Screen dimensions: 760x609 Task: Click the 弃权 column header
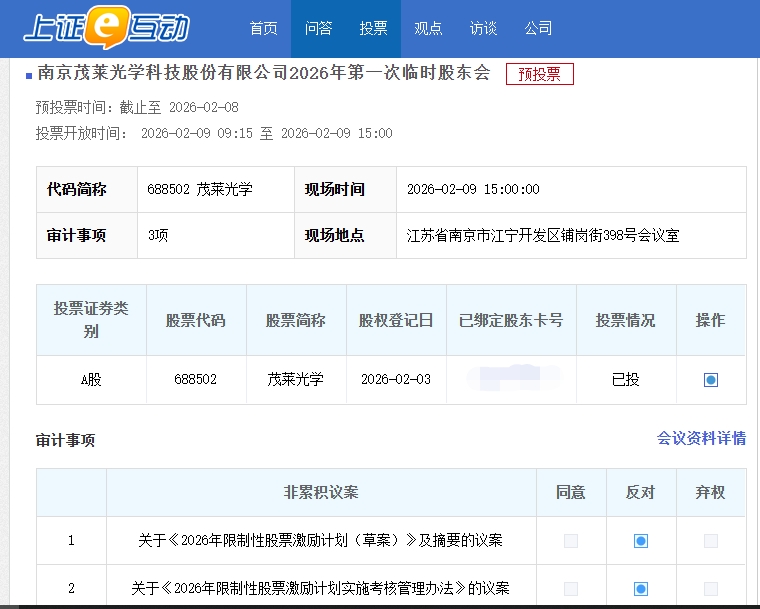(x=711, y=492)
